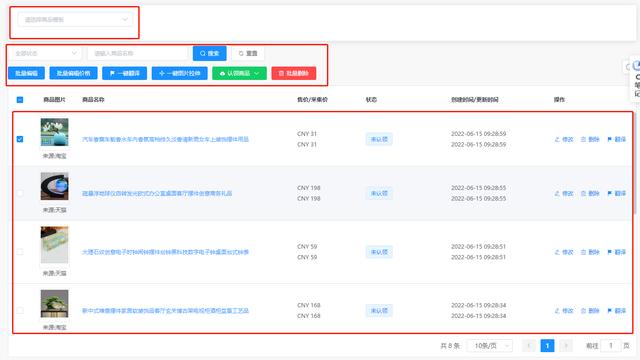640x360 pixels.
Task: Click Edit (修改) in the CNY 198 row
Action: (564, 193)
